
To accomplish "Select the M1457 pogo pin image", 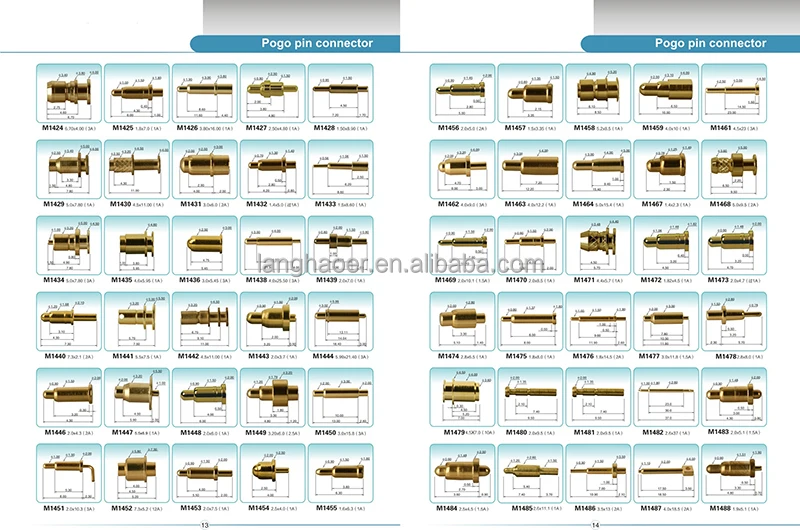I will pos(530,93).
